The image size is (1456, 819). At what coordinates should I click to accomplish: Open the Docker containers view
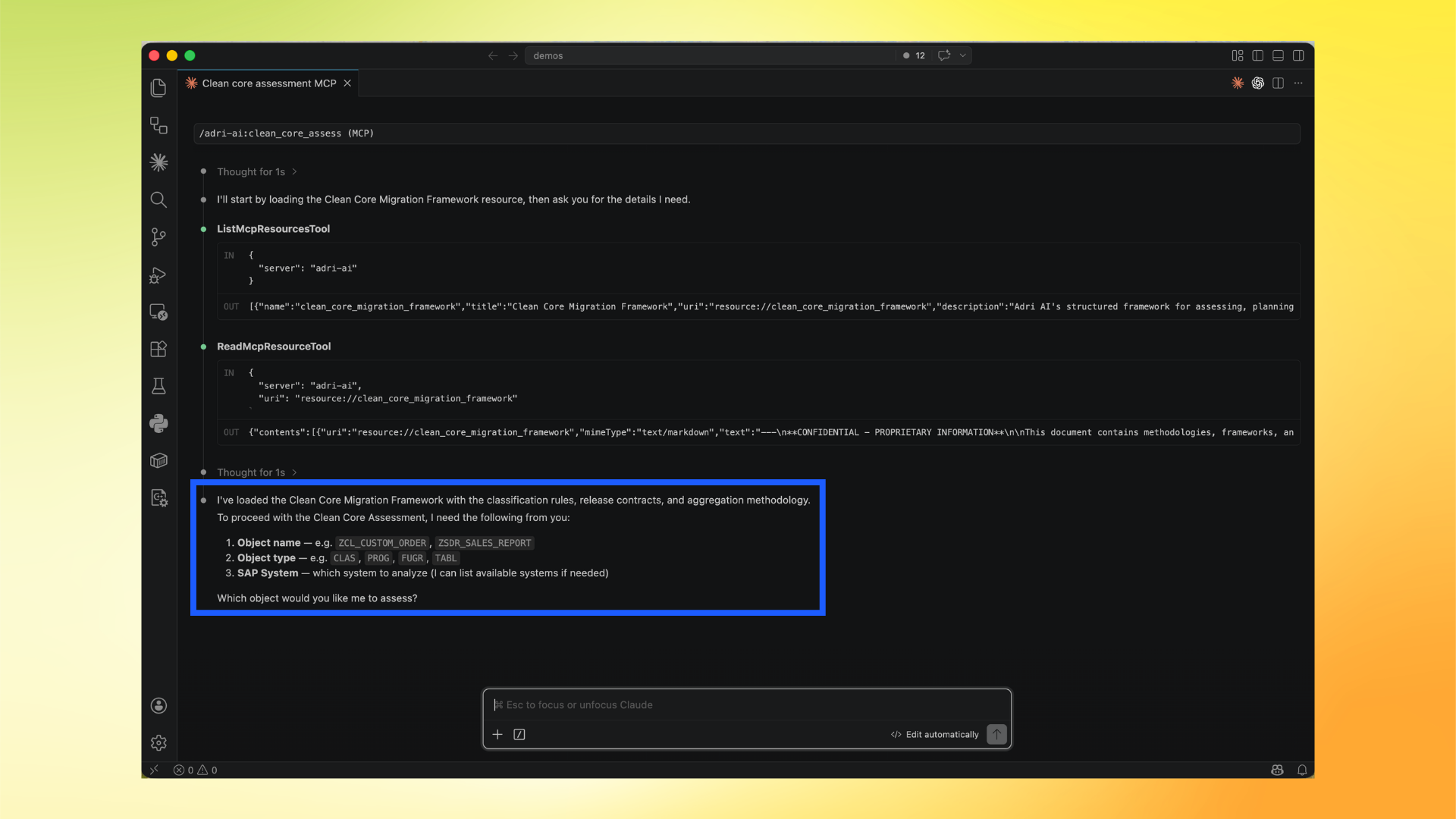(158, 460)
